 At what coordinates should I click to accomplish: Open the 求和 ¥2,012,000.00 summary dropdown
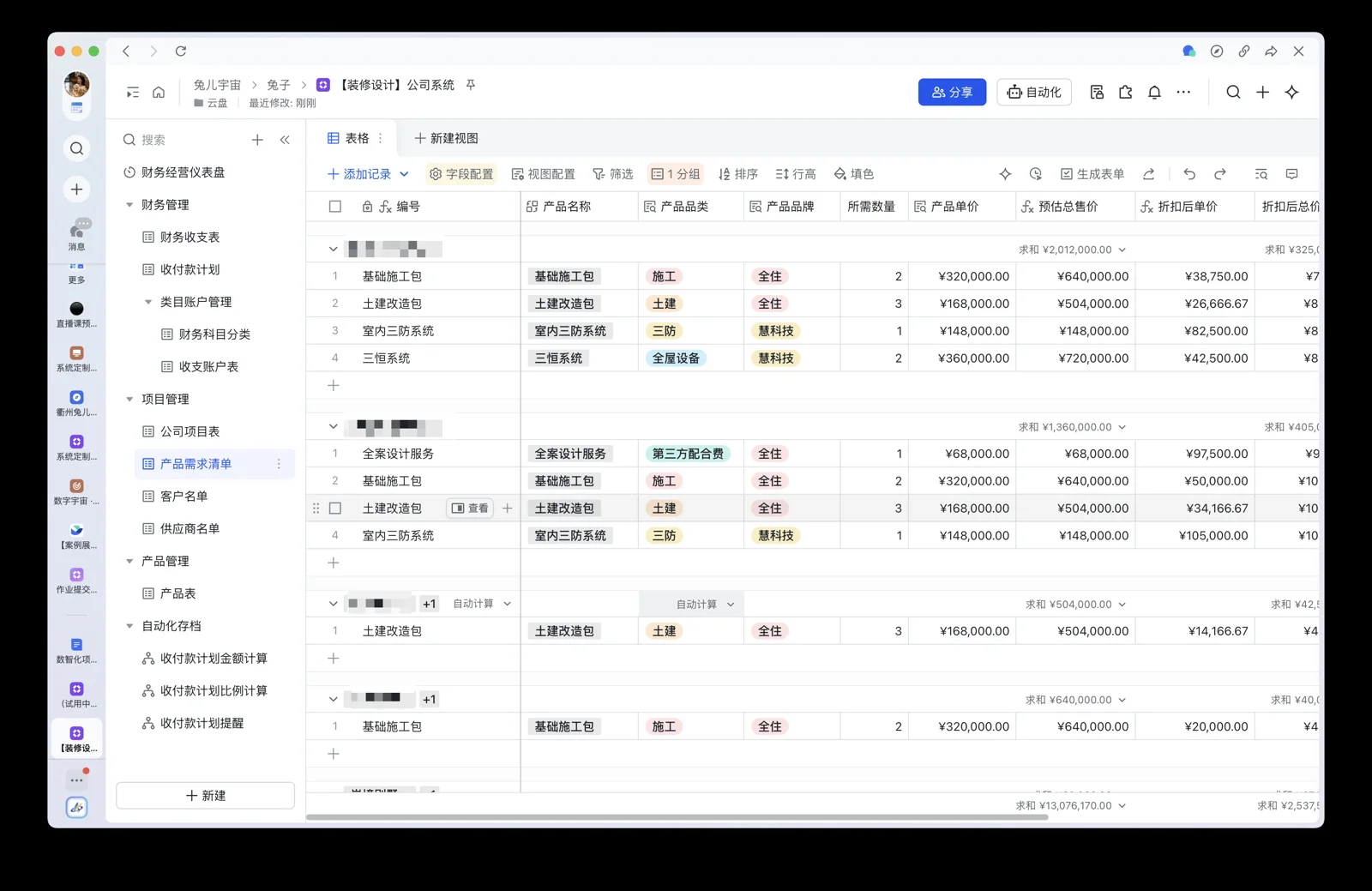pos(1072,250)
